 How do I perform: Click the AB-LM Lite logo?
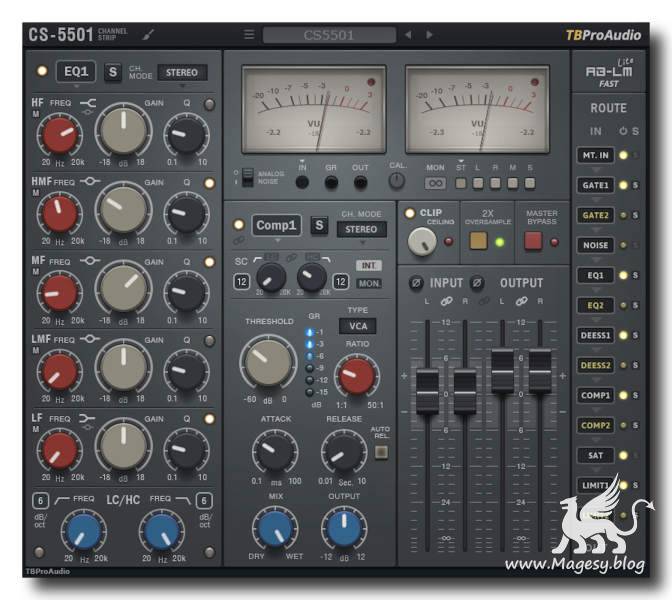coord(609,72)
